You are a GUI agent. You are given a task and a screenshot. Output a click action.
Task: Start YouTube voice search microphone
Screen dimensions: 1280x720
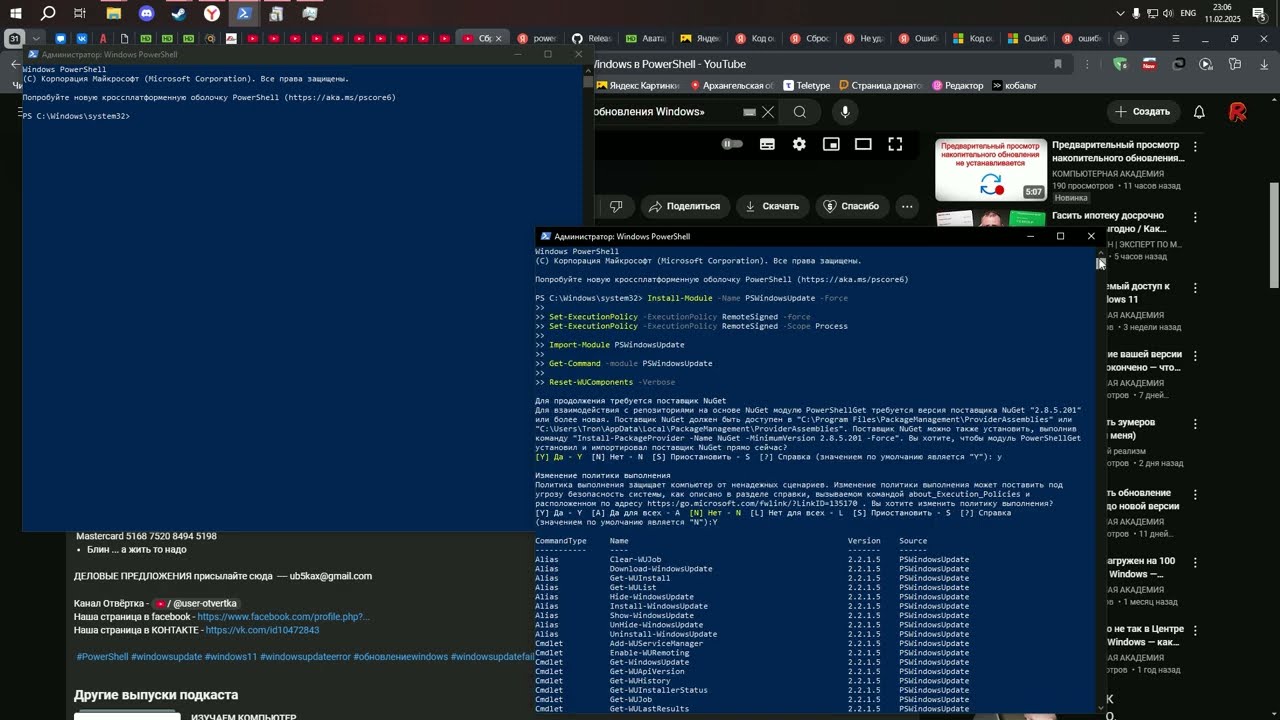coord(845,112)
